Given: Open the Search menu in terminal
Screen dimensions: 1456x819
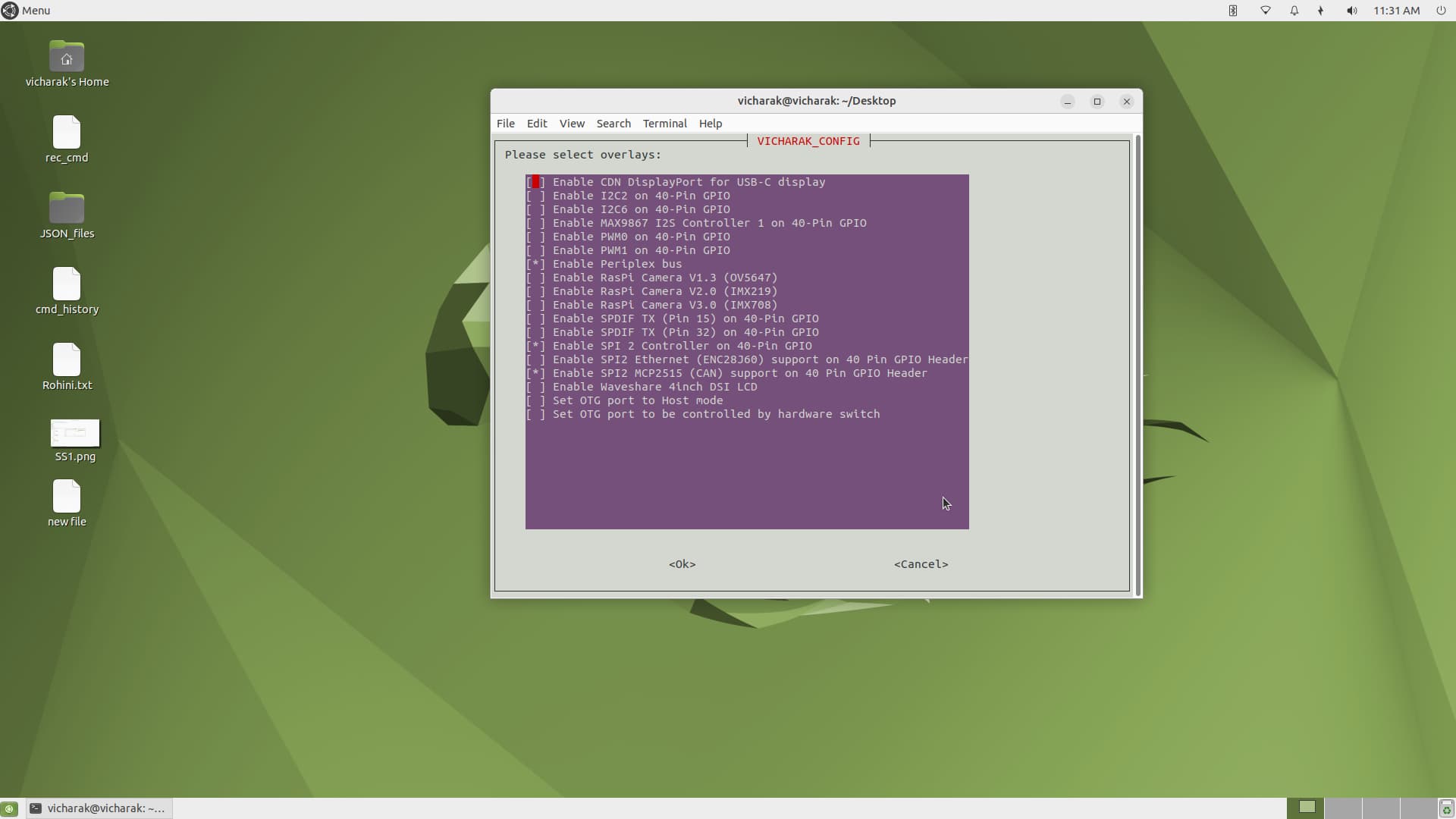Looking at the screenshot, I should click(613, 124).
